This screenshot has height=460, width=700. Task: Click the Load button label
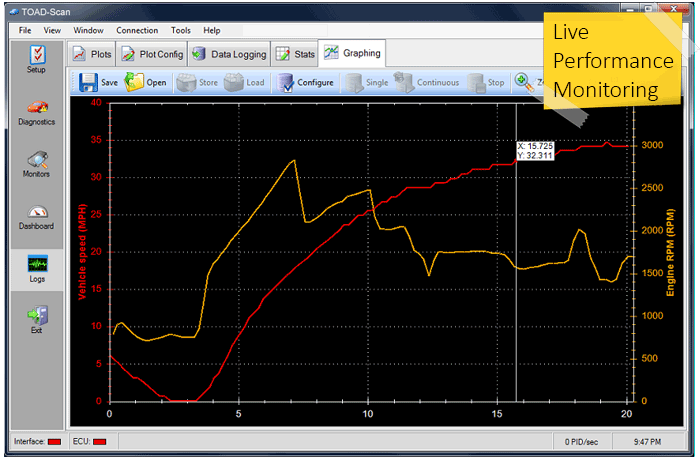click(255, 83)
